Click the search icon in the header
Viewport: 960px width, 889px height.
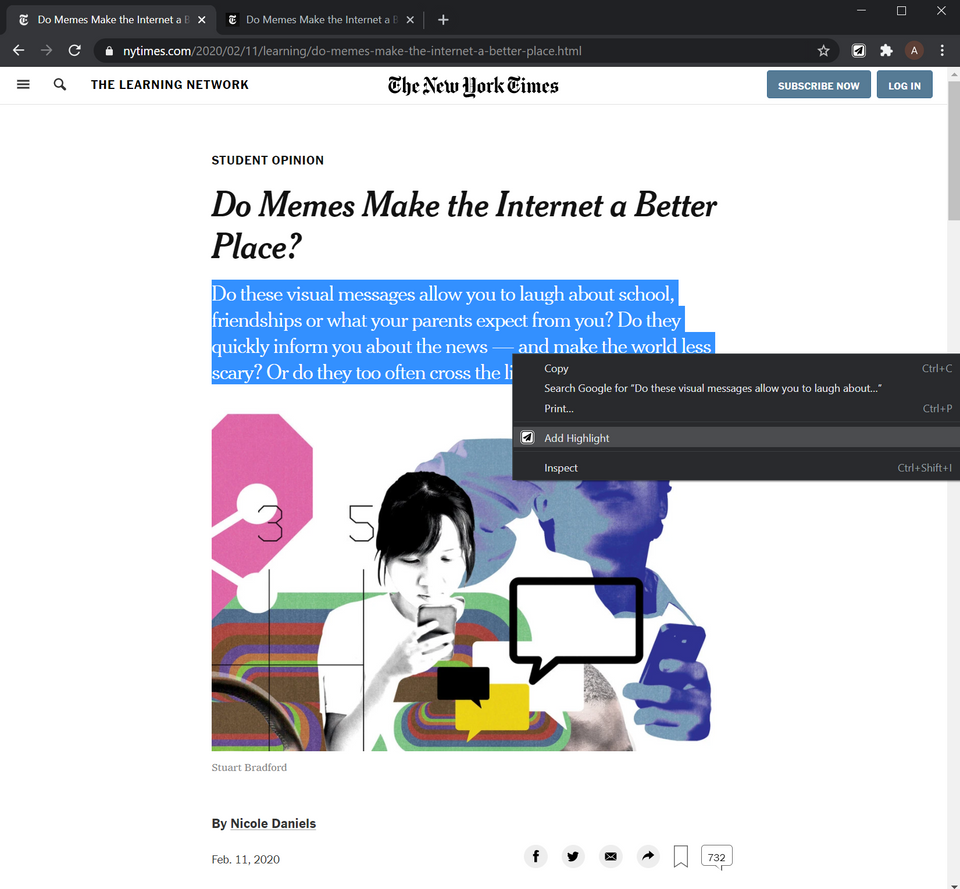point(59,84)
